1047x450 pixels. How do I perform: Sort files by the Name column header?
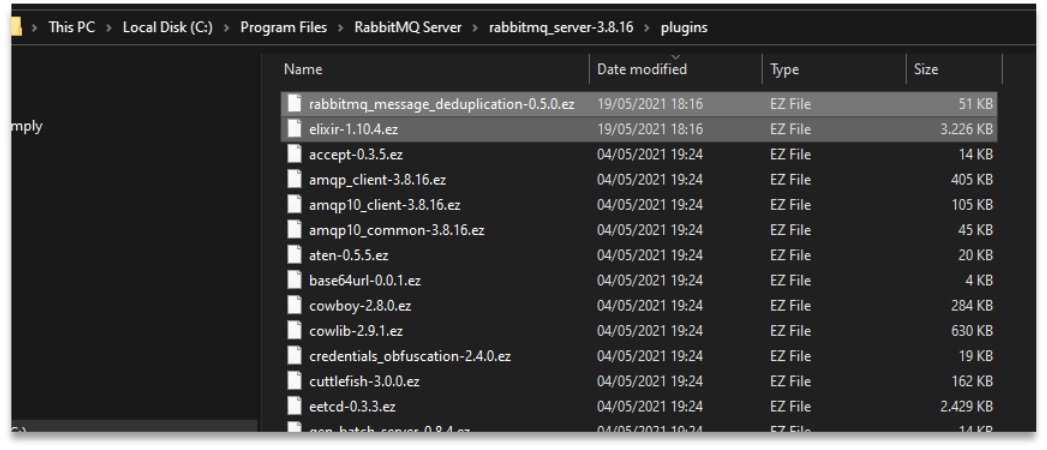click(x=302, y=69)
